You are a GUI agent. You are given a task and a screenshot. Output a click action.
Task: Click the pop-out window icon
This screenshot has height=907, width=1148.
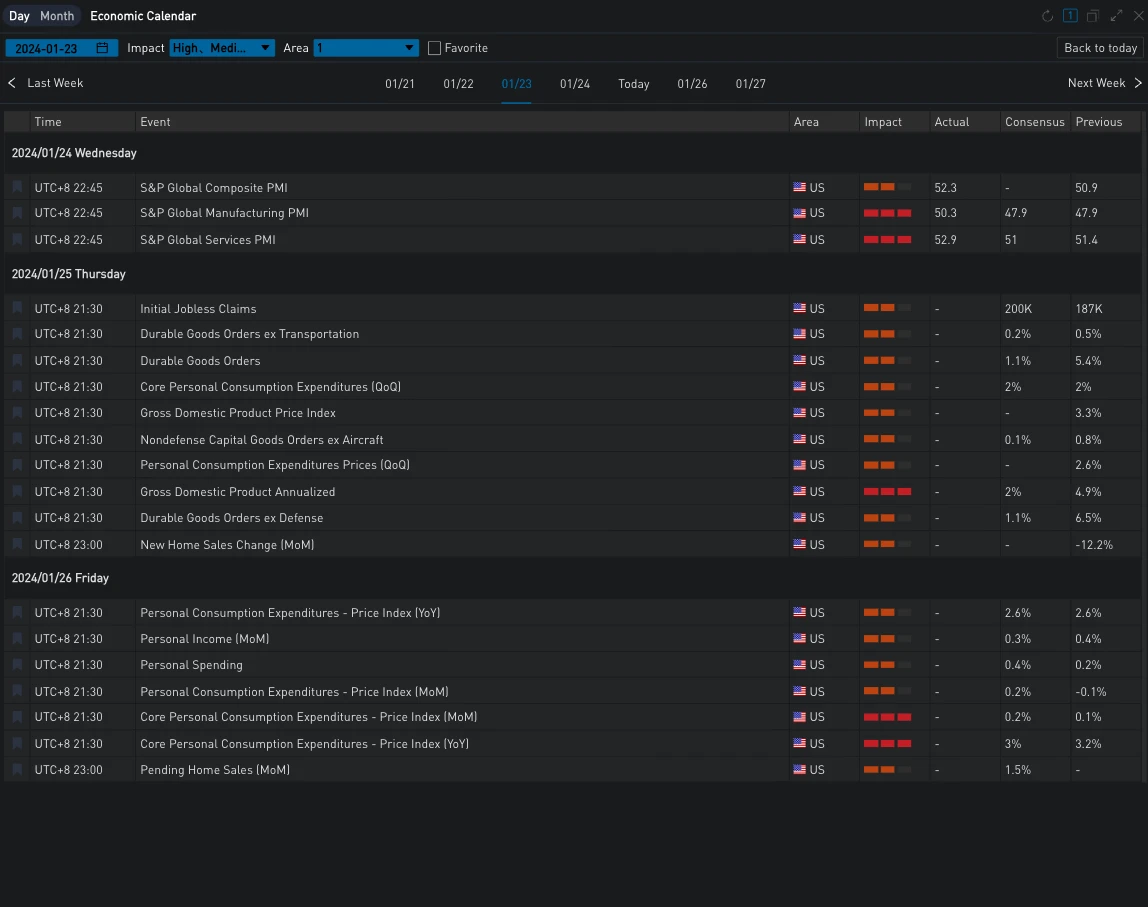click(1093, 16)
